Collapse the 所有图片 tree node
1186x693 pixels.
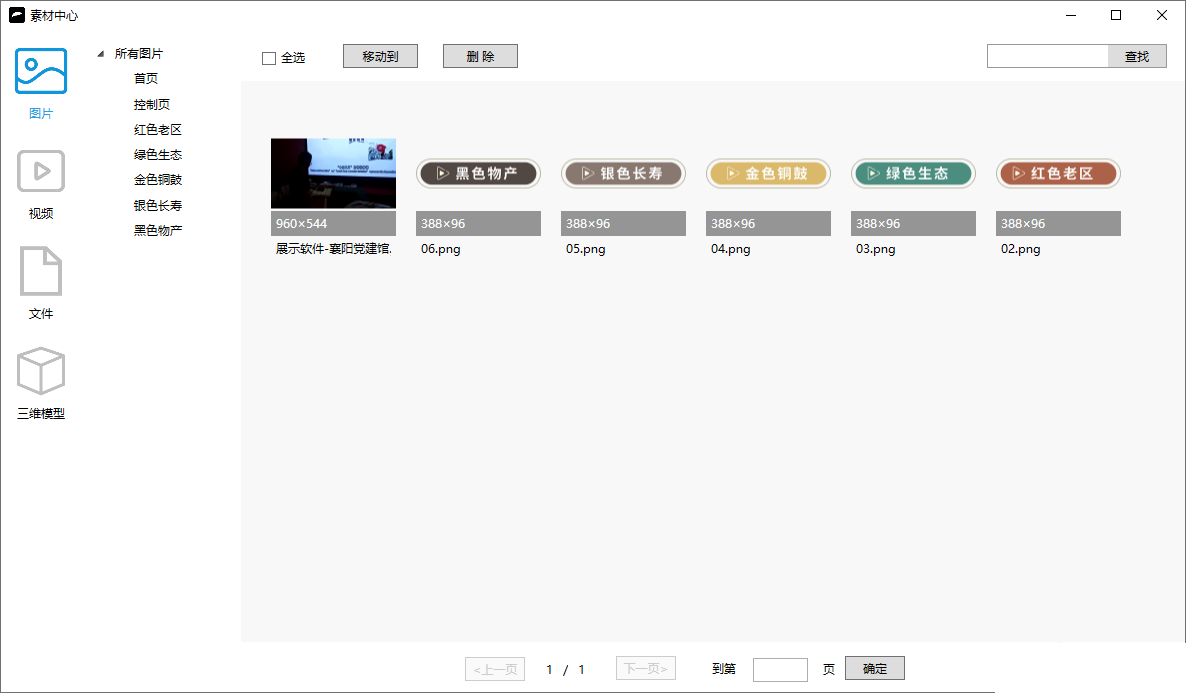[100, 53]
